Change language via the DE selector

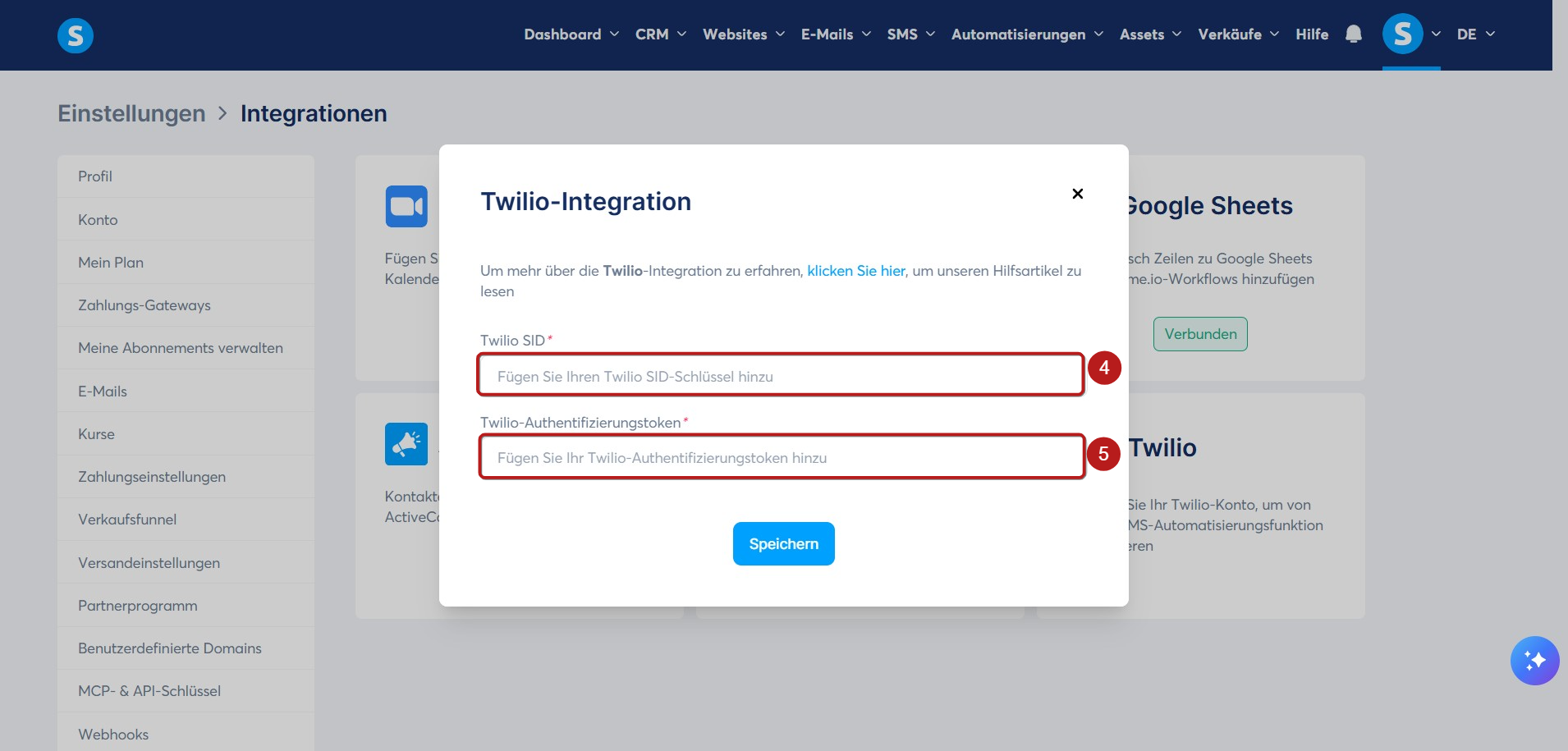1476,34
